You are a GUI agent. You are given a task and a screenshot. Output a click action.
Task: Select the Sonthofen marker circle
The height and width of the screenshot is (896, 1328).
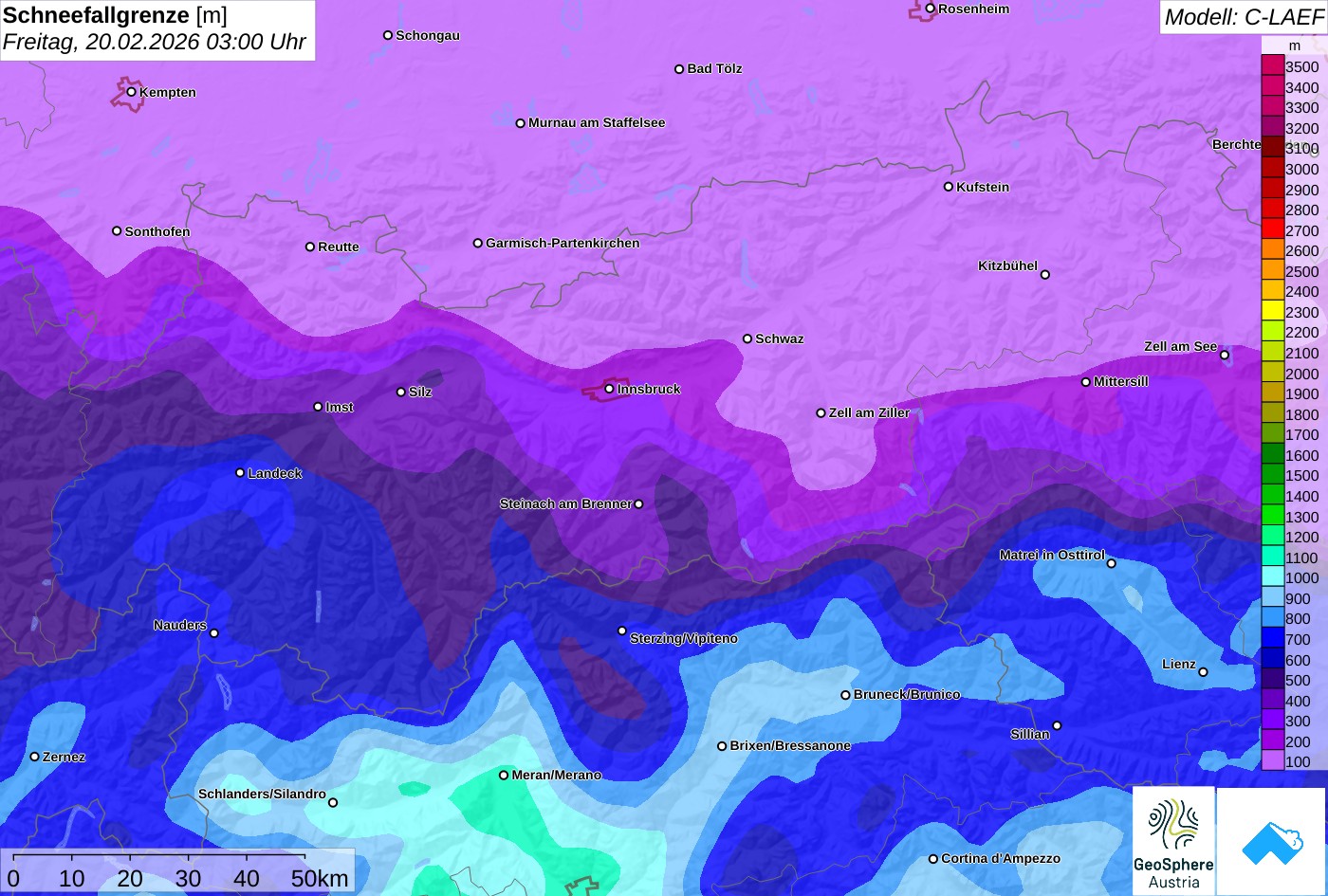pyautogui.click(x=117, y=230)
